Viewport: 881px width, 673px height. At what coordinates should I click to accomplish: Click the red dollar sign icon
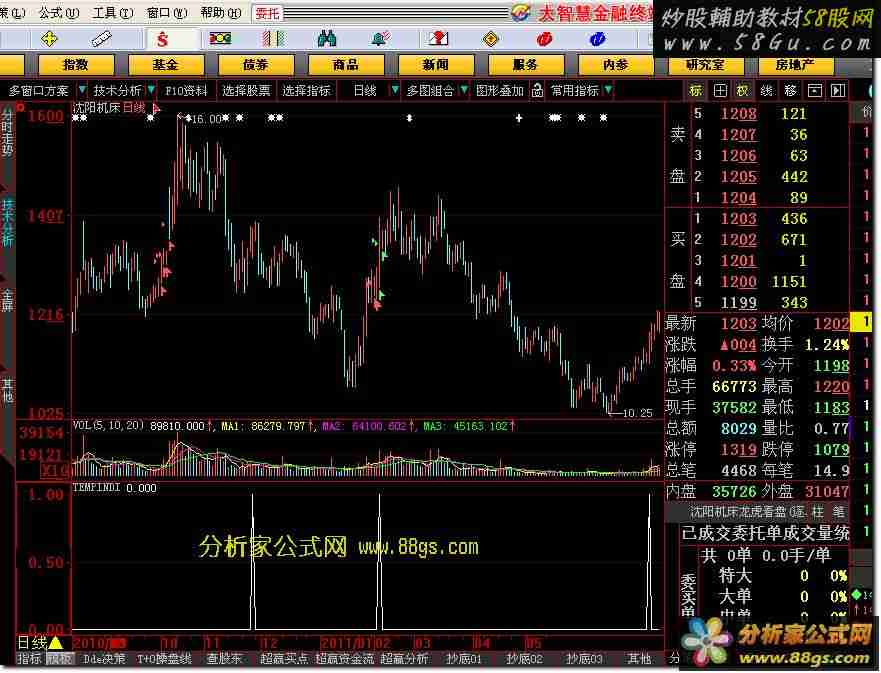[x=162, y=39]
